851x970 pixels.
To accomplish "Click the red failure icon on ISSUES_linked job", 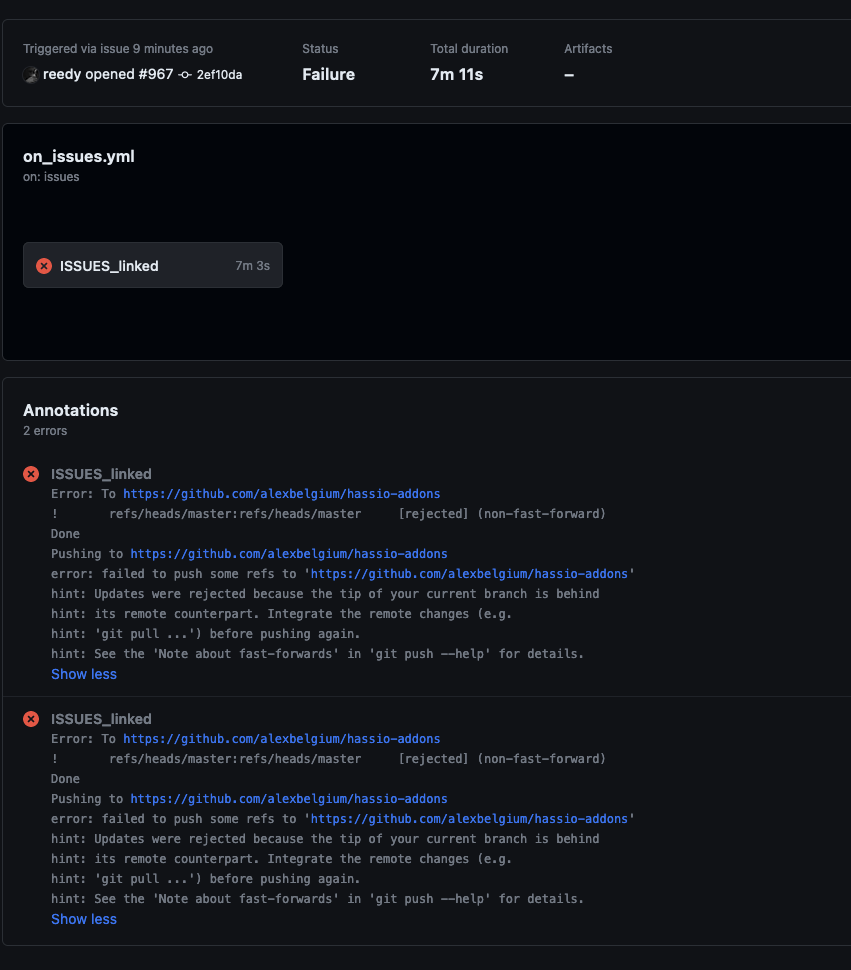I will (x=42, y=265).
